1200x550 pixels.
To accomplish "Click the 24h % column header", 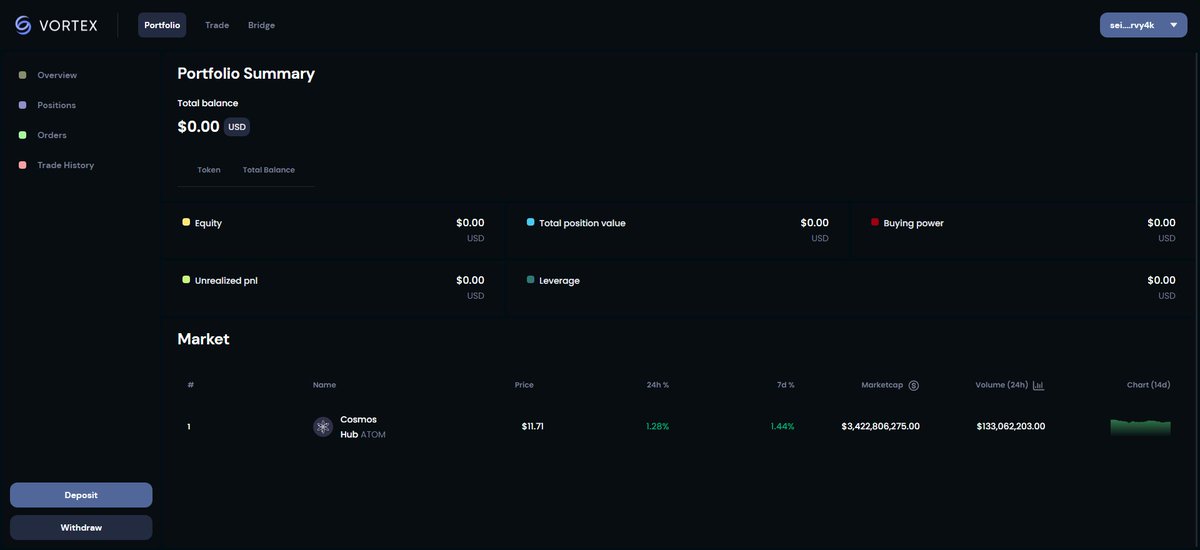I will [658, 385].
